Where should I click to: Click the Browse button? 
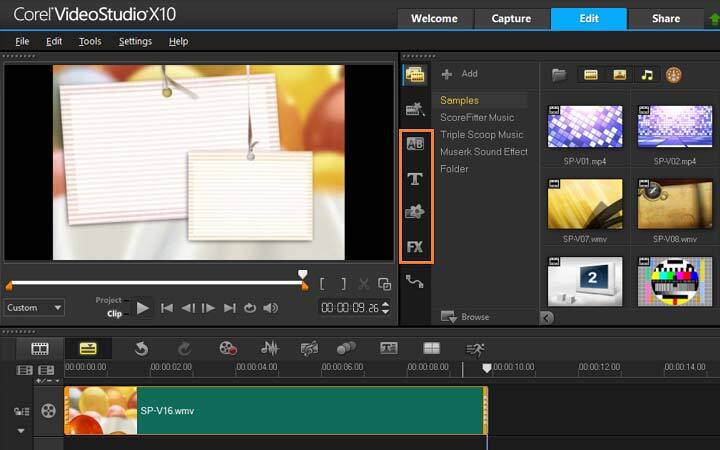click(465, 317)
